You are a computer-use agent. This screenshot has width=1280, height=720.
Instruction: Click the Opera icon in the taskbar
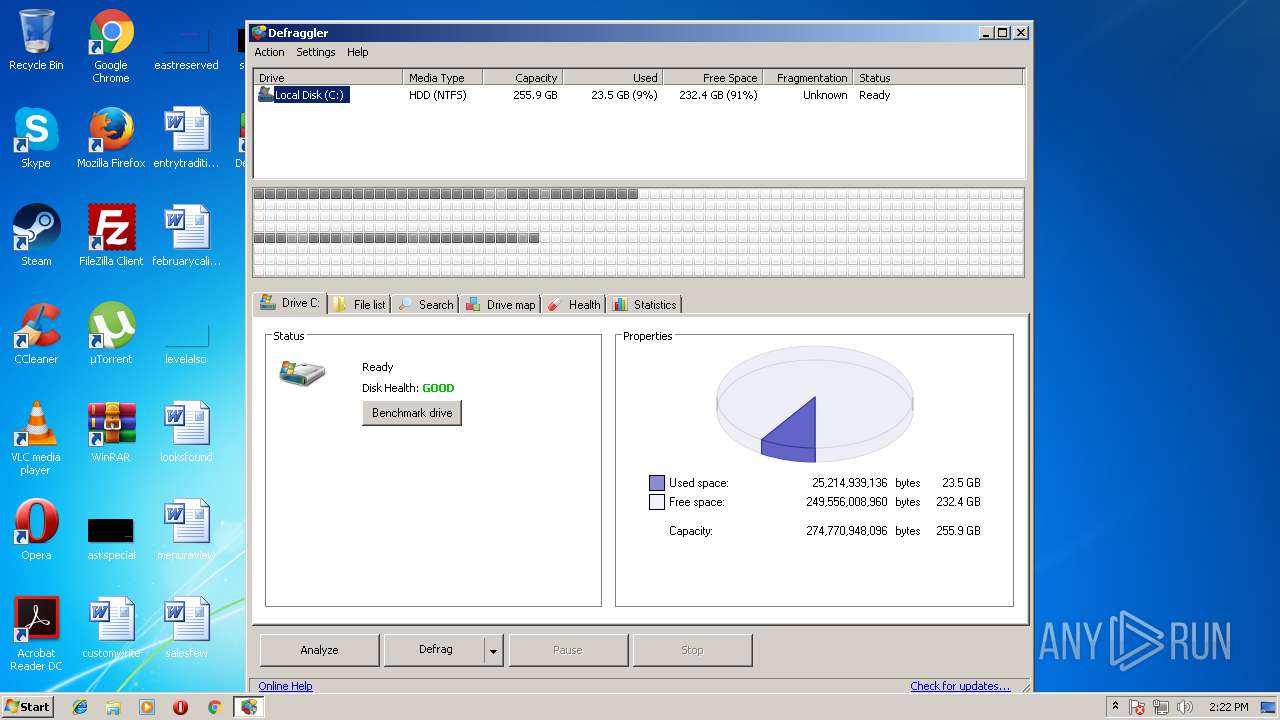click(181, 707)
